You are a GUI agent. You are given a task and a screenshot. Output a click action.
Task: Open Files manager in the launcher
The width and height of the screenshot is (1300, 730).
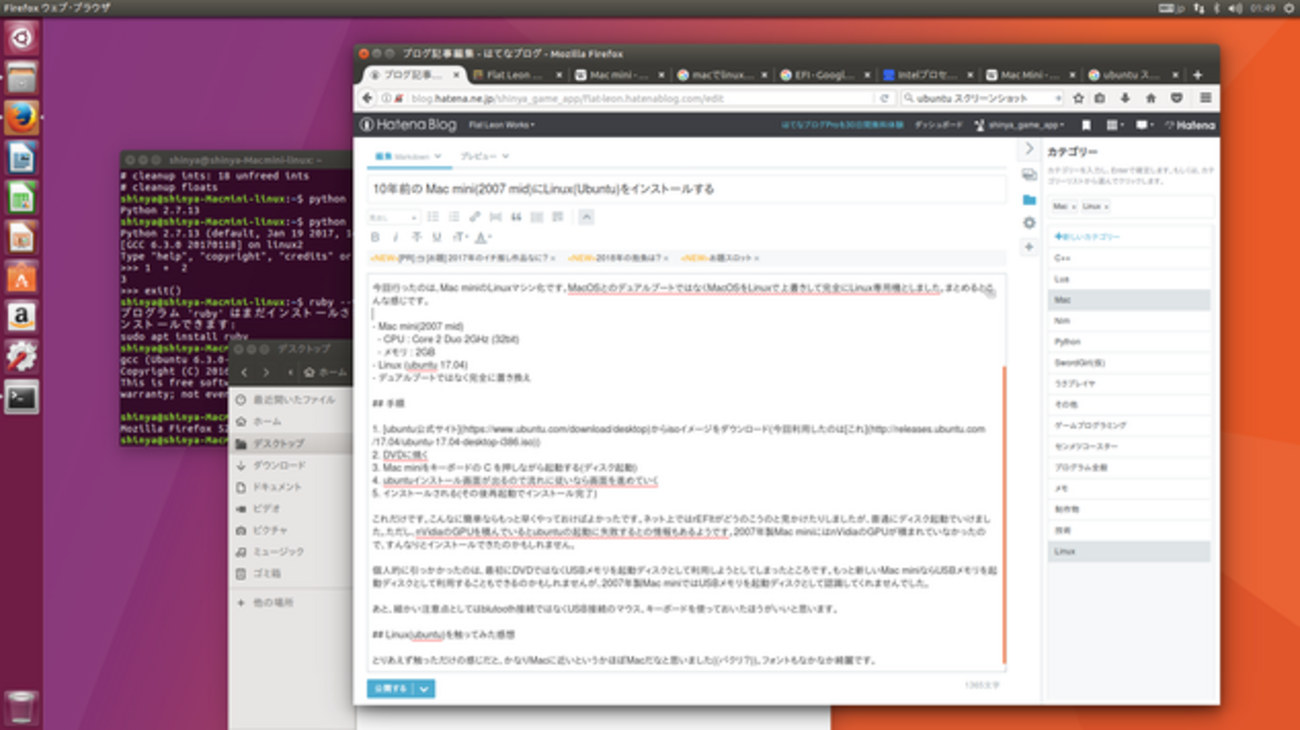(x=21, y=78)
